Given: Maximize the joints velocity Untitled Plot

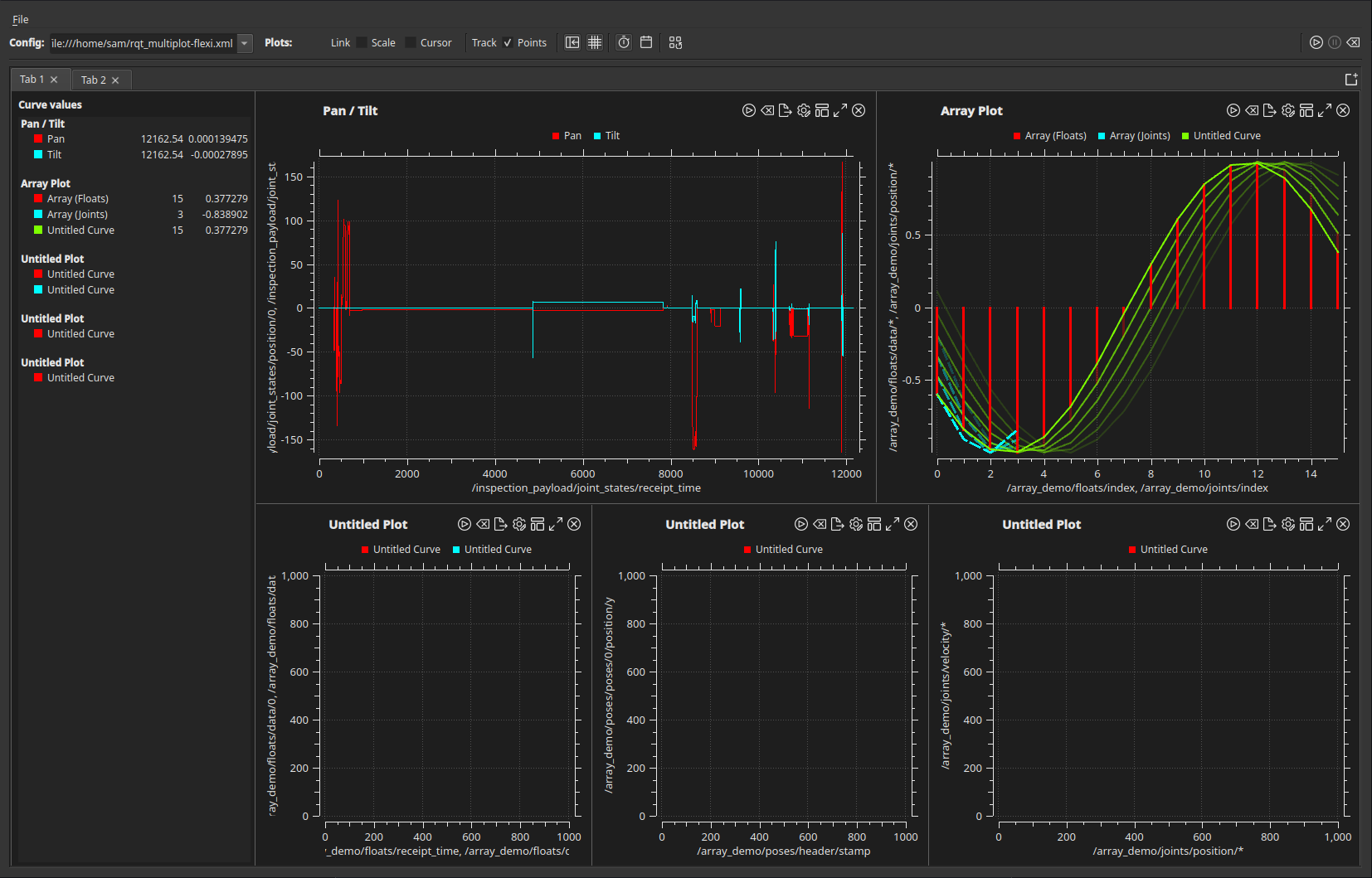Looking at the screenshot, I should point(1325,524).
